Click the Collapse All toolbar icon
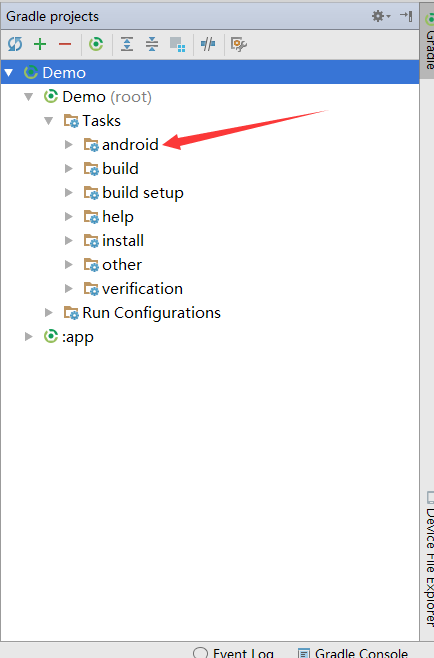This screenshot has width=434, height=658. [x=152, y=44]
